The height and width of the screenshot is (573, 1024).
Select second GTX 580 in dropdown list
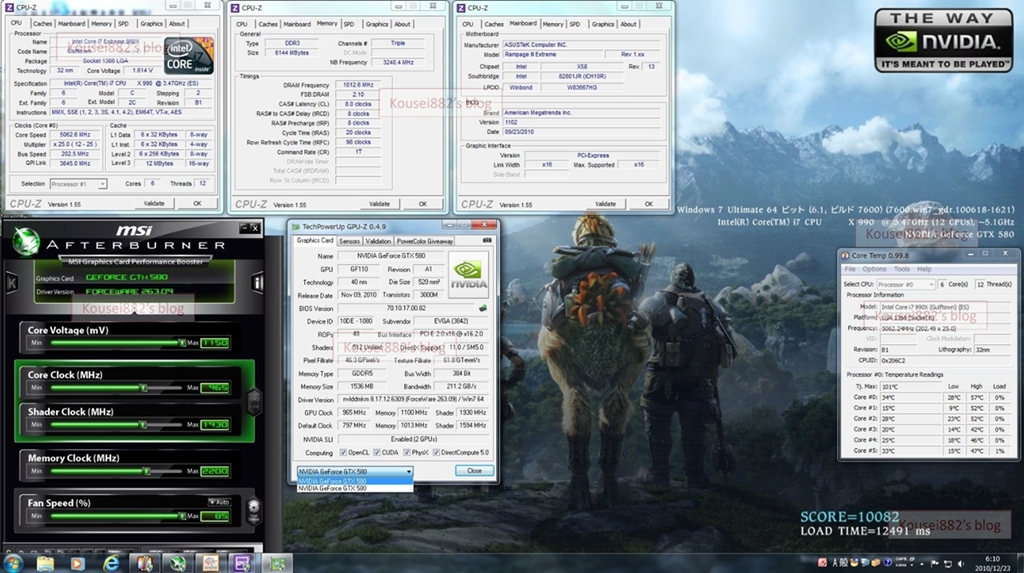pyautogui.click(x=355, y=488)
